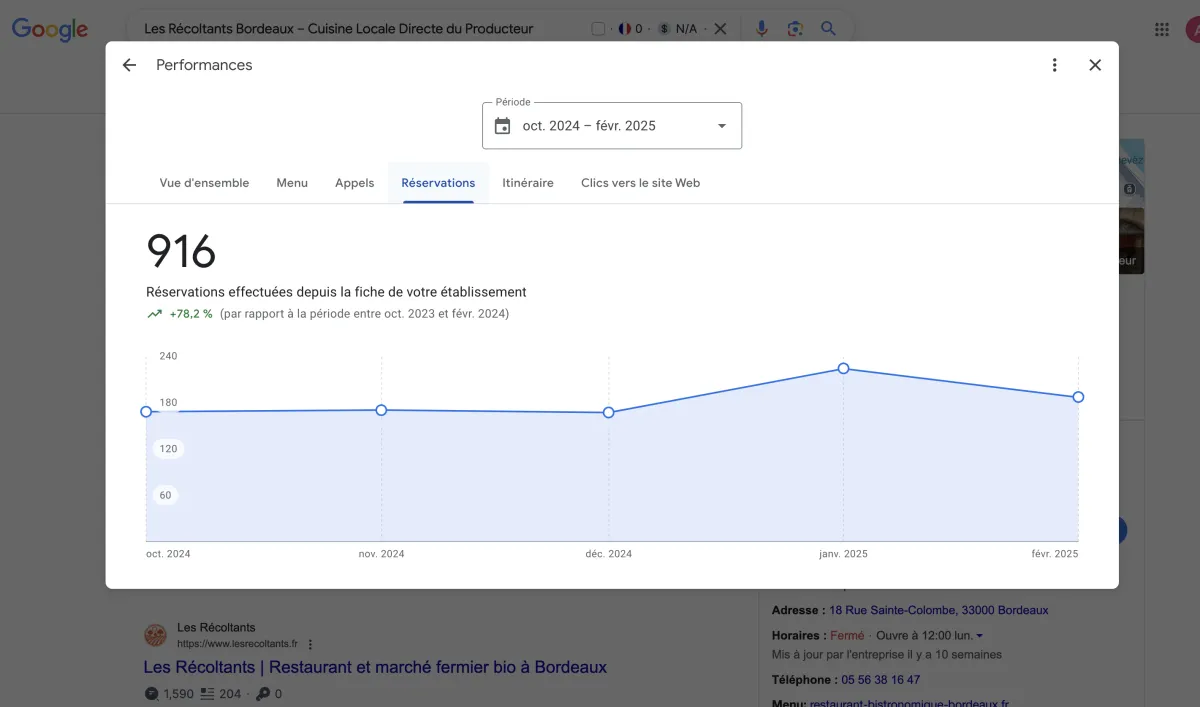The image size is (1200, 707).
Task: Click the 240 y-axis label
Action: click(168, 356)
